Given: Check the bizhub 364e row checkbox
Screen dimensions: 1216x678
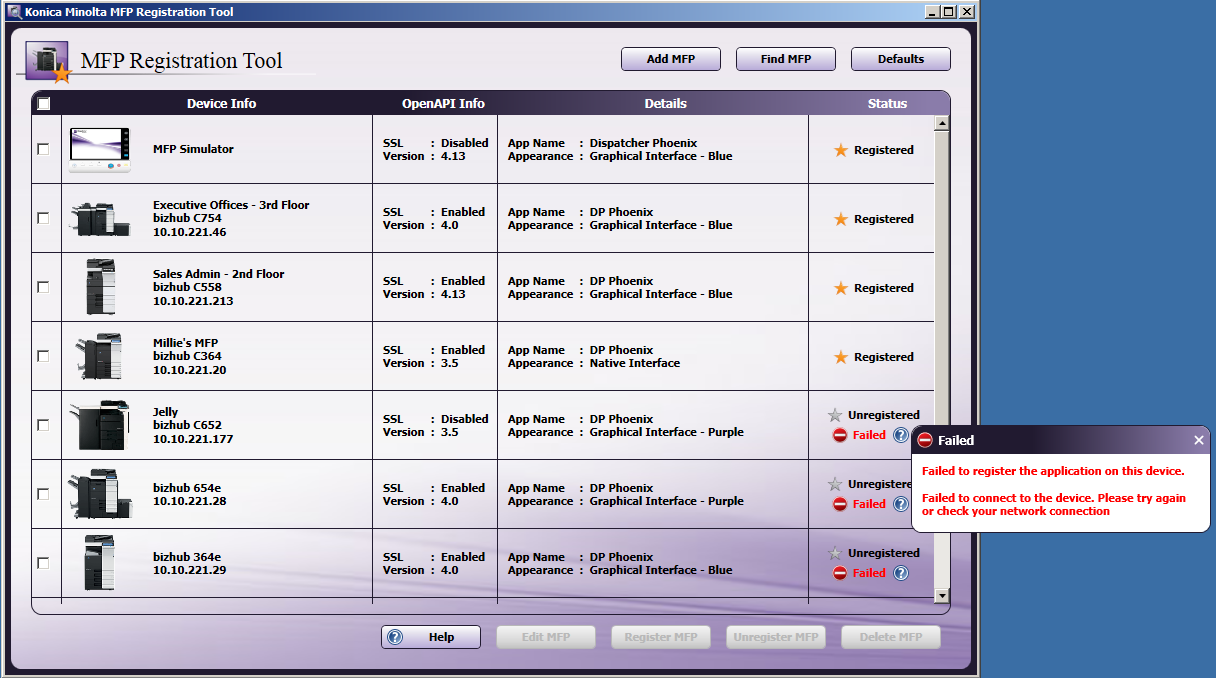Looking at the screenshot, I should (43, 563).
